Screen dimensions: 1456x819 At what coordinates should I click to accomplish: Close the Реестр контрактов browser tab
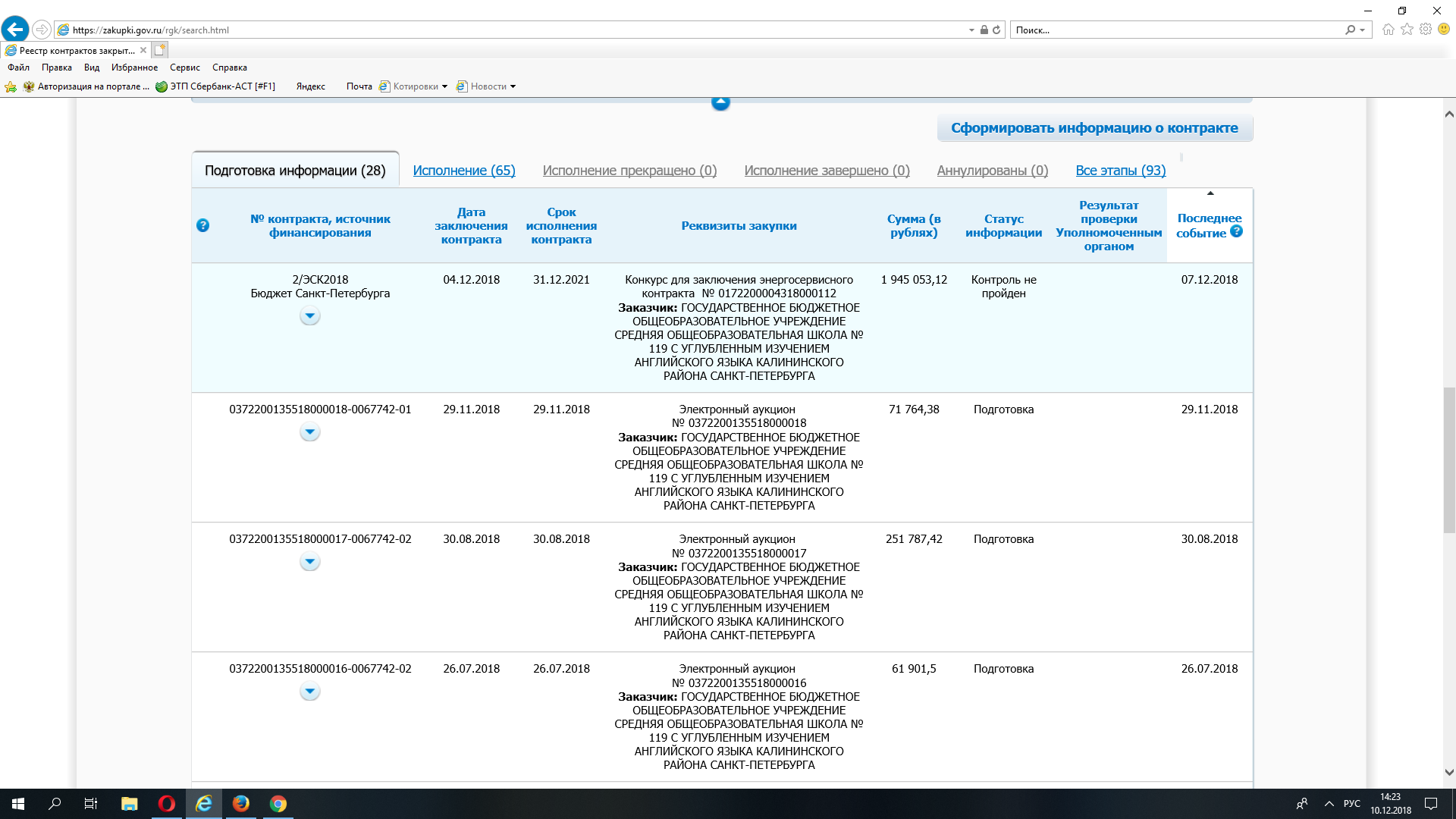pos(143,51)
